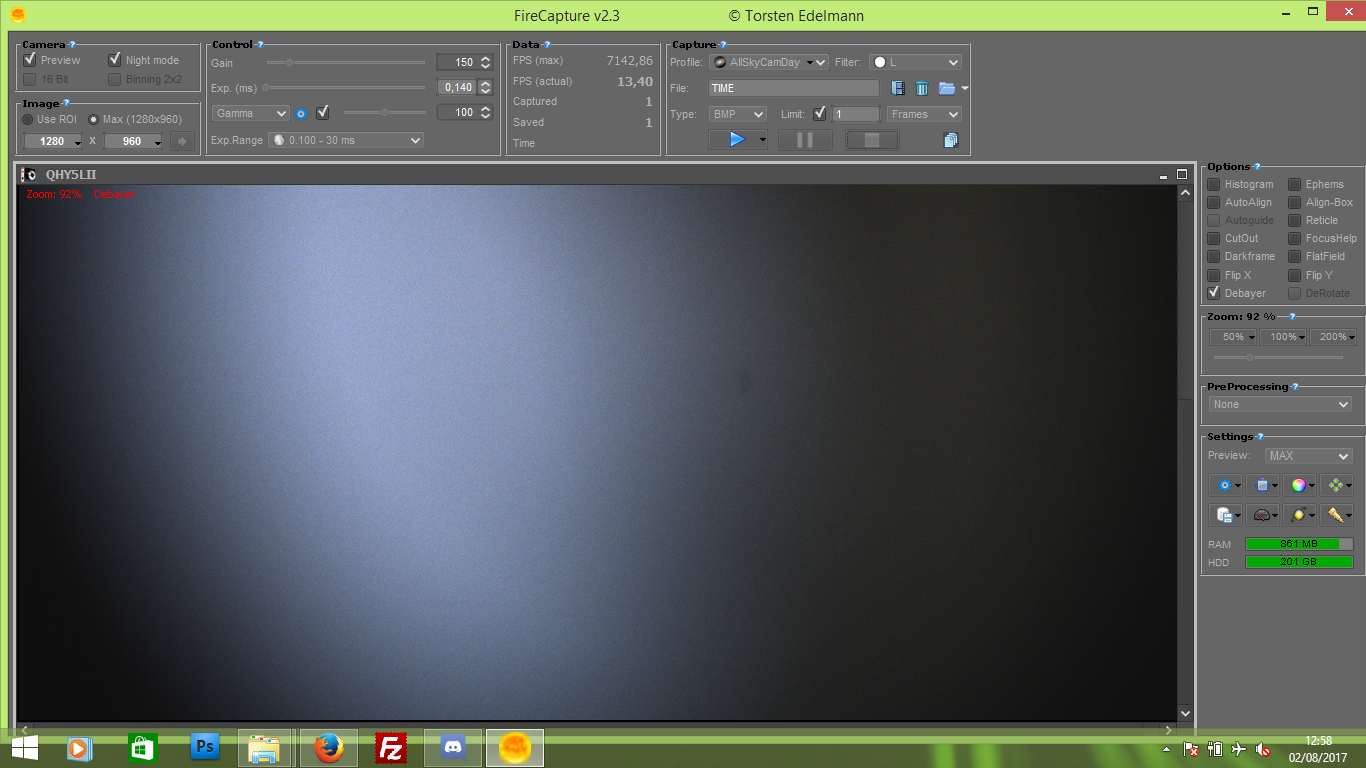Open the file Type dropdown showing BMP
This screenshot has width=1366, height=768.
click(738, 114)
